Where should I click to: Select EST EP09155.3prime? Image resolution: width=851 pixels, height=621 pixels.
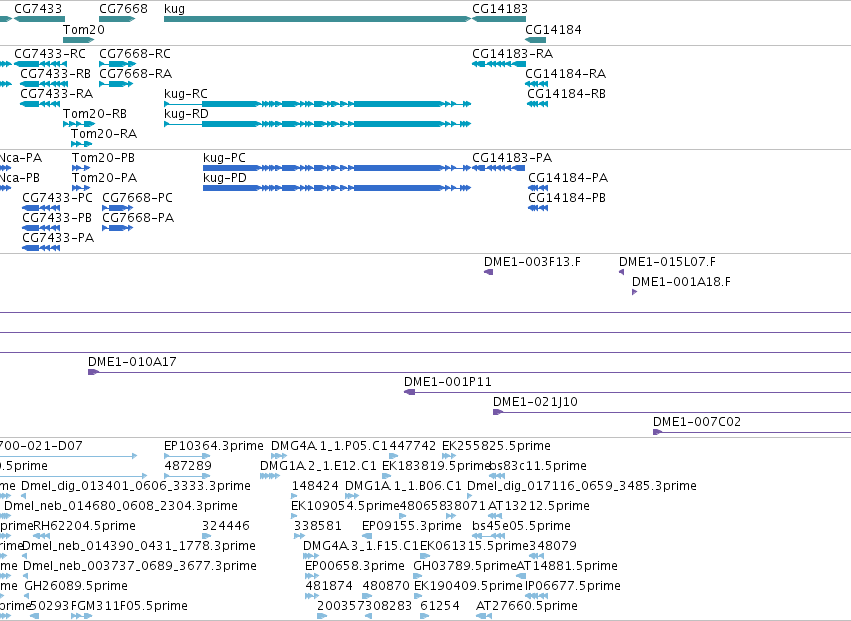(x=411, y=526)
